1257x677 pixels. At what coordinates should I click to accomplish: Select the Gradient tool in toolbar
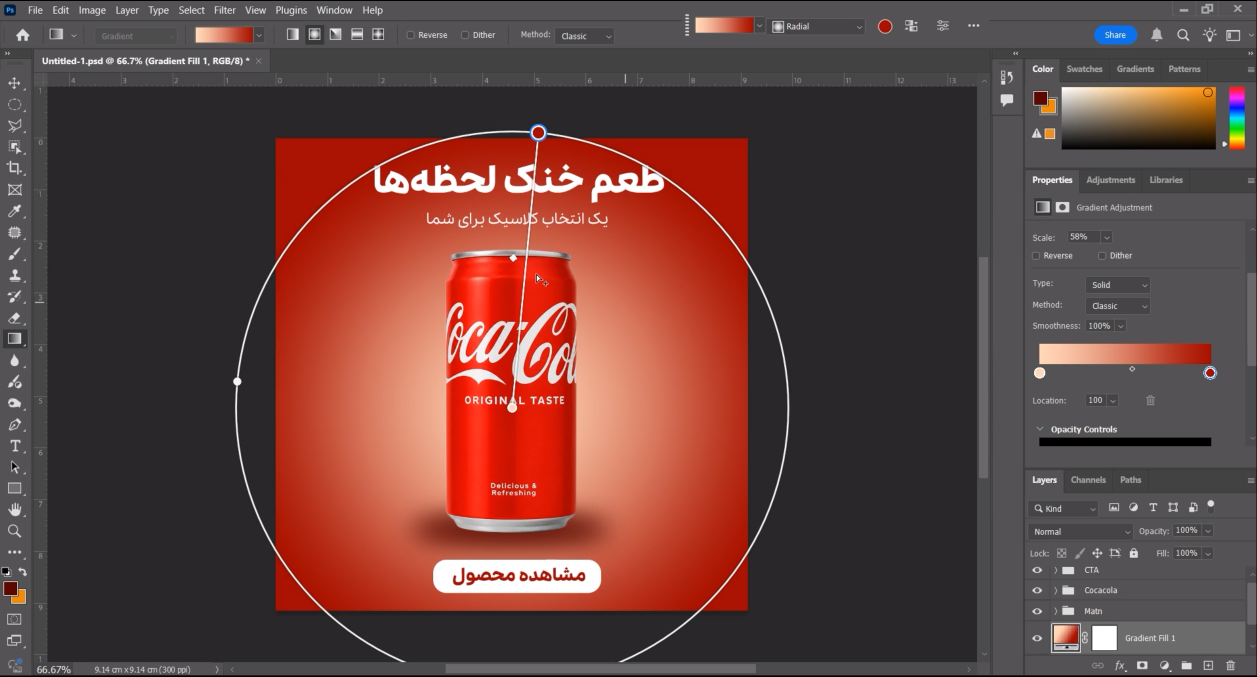coord(15,339)
